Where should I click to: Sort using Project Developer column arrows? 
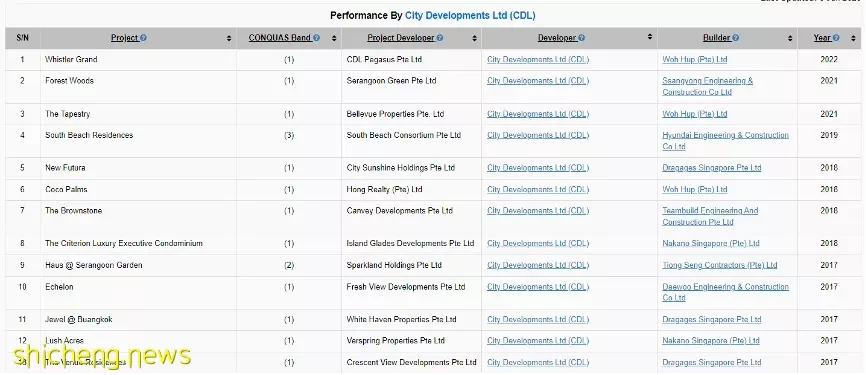pos(474,38)
